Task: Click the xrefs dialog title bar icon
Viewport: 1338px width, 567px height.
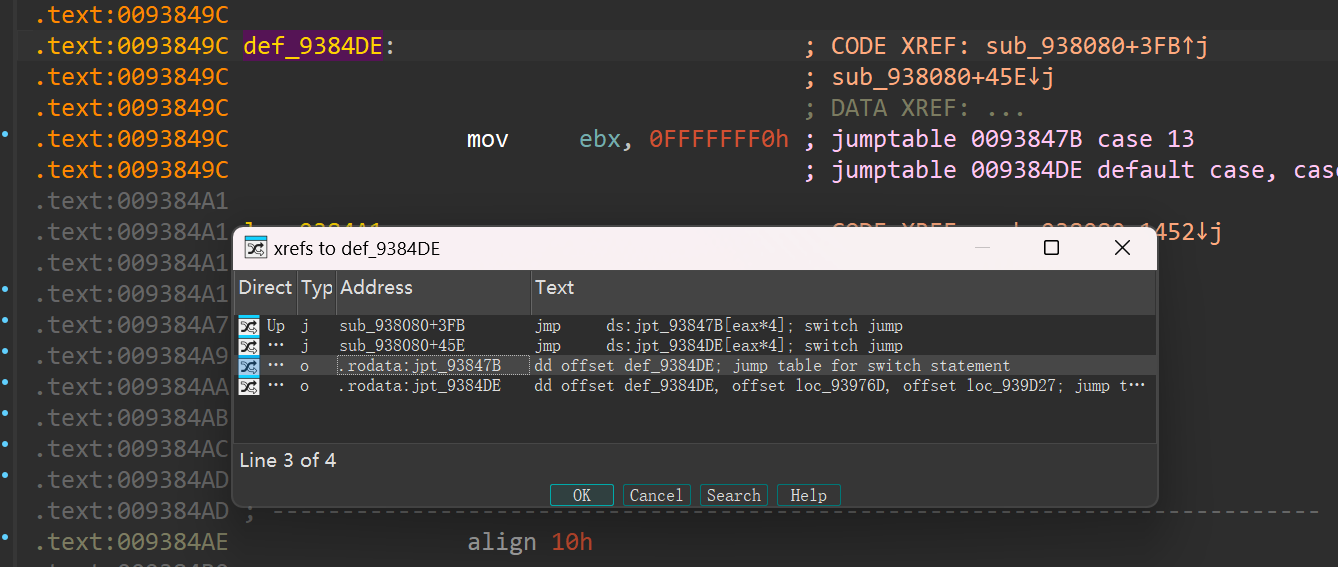Action: click(256, 249)
